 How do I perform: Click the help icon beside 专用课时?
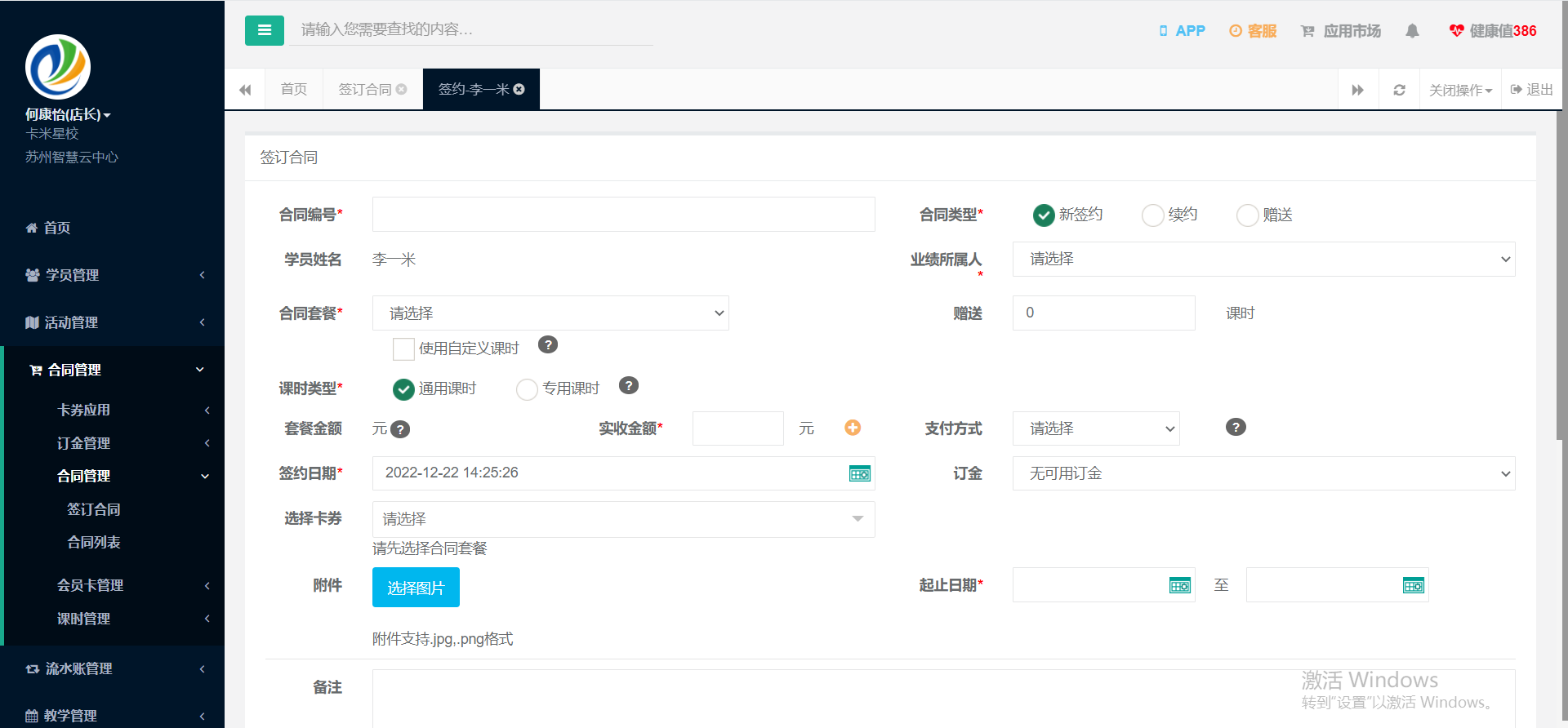[x=629, y=385]
